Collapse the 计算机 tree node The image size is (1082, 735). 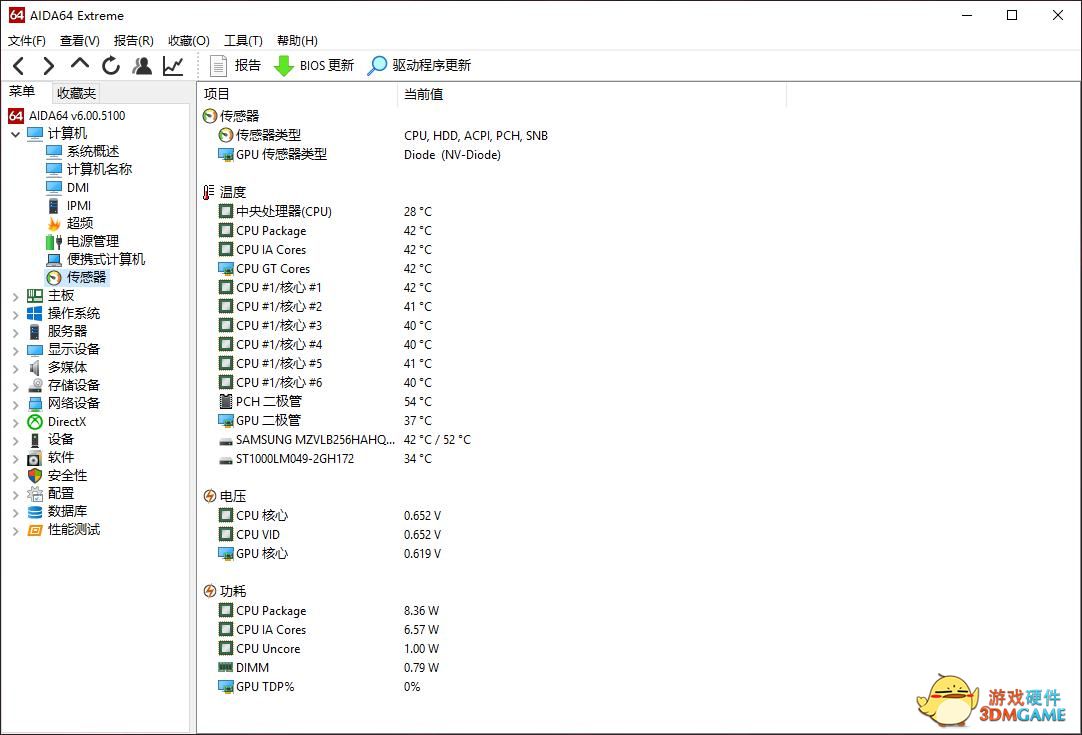click(15, 134)
